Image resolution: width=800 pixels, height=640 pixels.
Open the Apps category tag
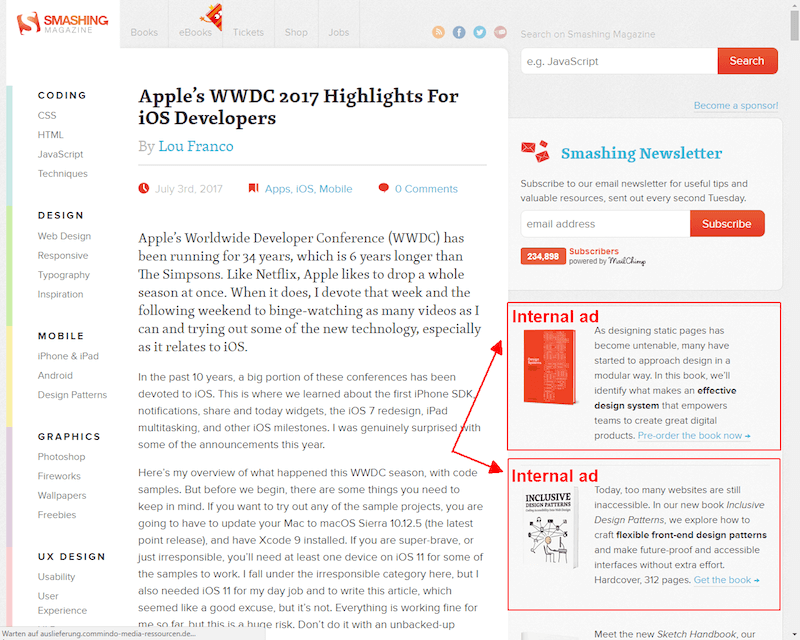click(x=278, y=189)
